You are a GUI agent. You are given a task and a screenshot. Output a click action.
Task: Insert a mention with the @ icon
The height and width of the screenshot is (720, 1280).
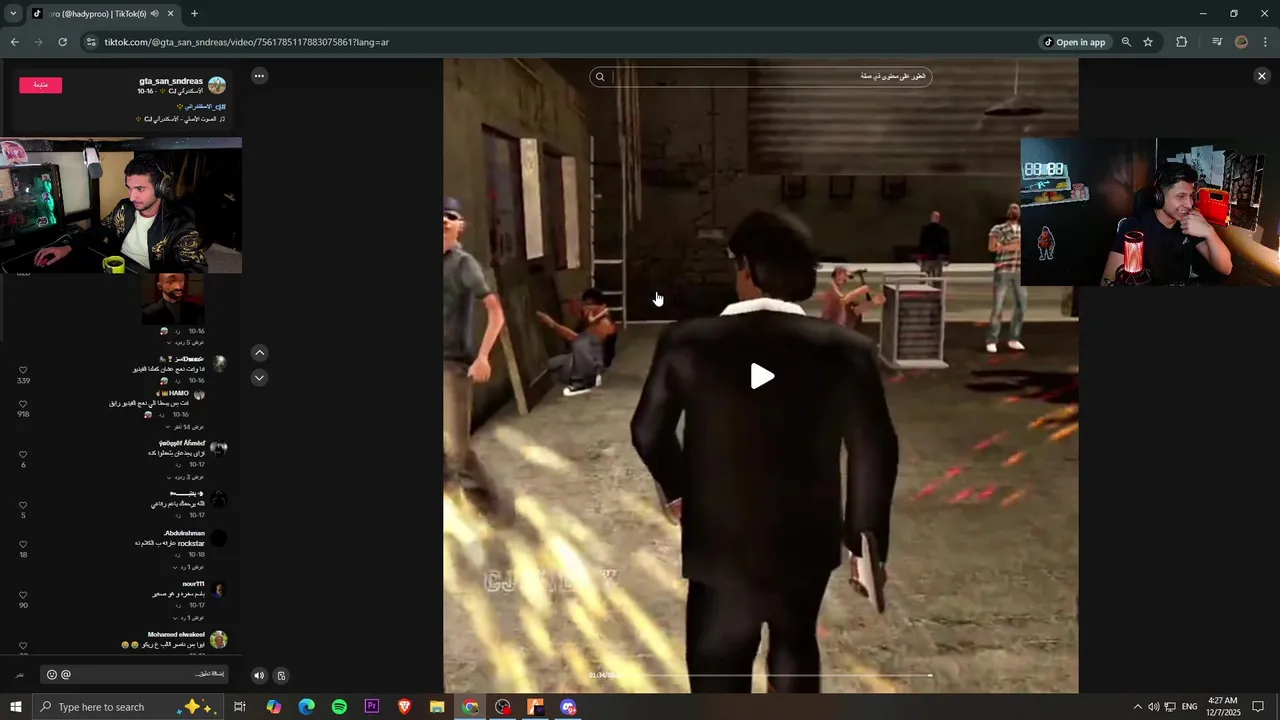[66, 674]
